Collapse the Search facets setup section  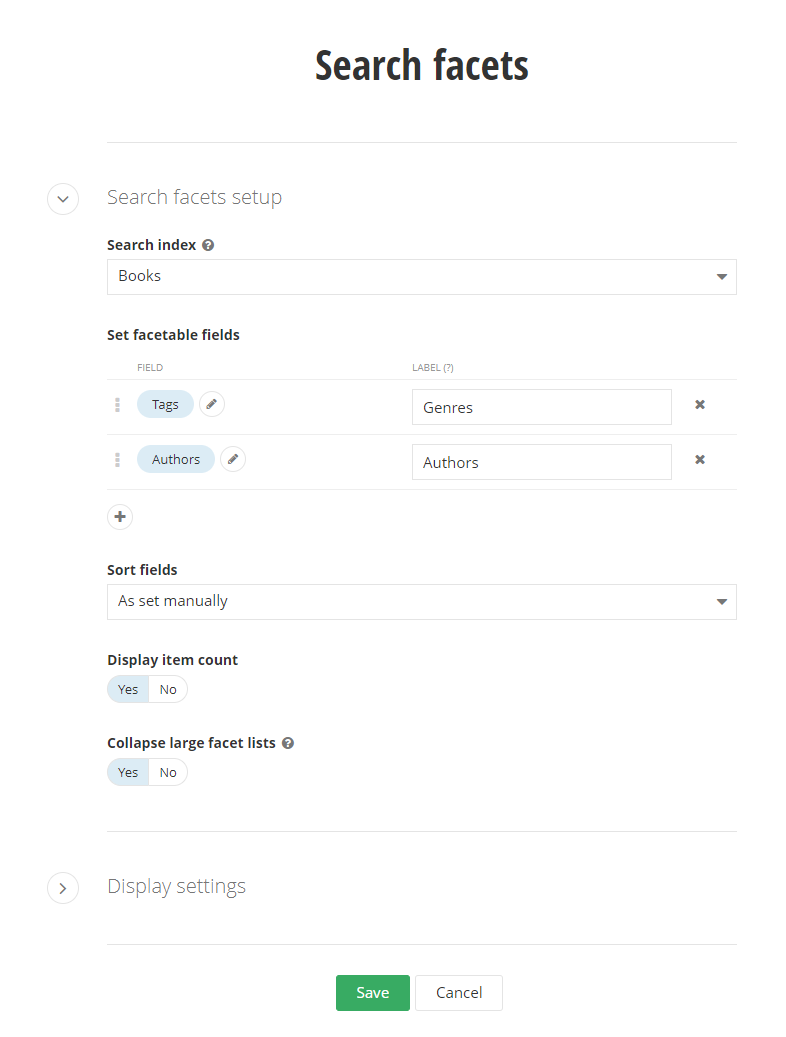pyautogui.click(x=63, y=198)
